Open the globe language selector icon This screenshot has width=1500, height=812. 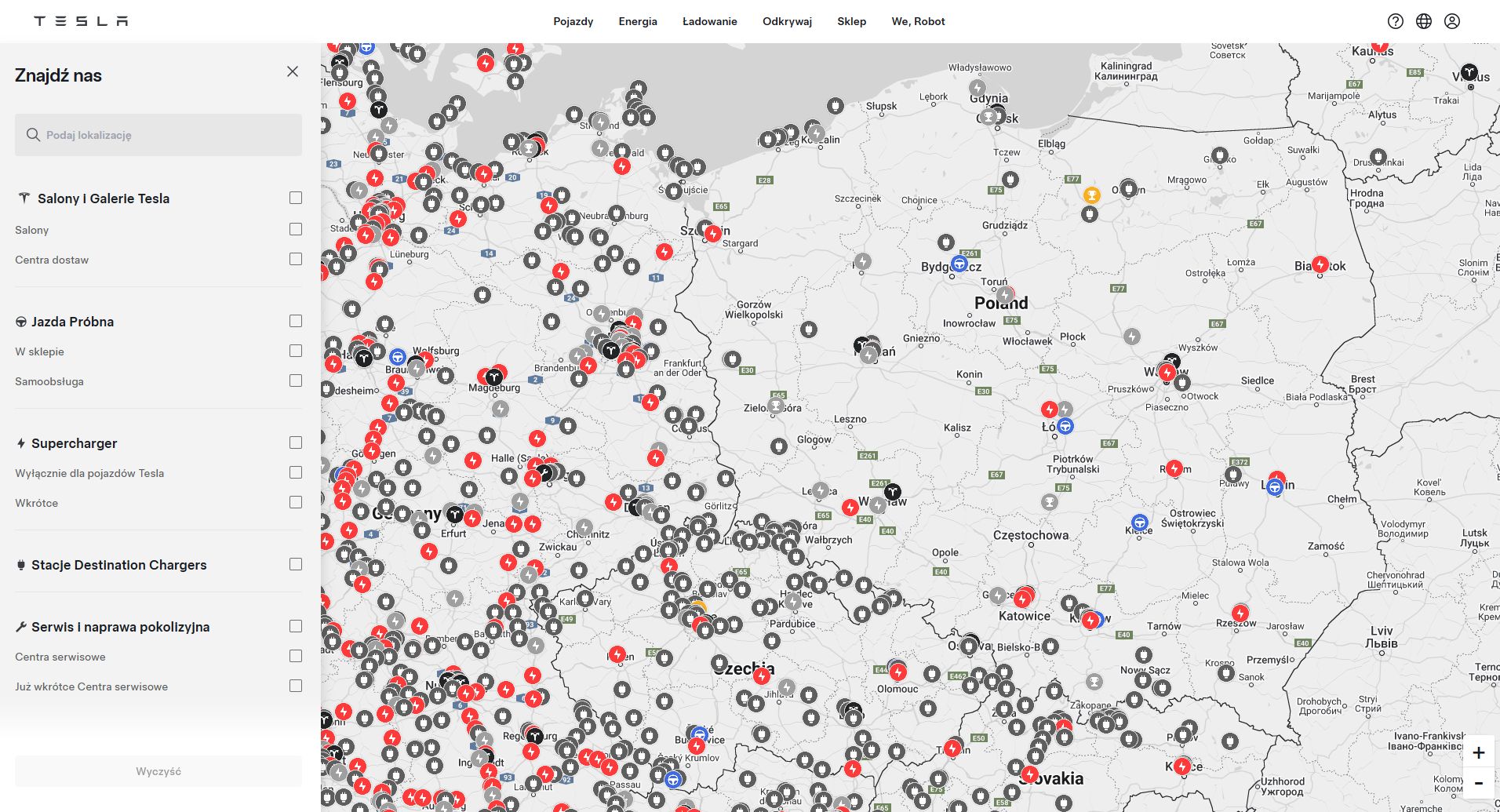pyautogui.click(x=1424, y=21)
